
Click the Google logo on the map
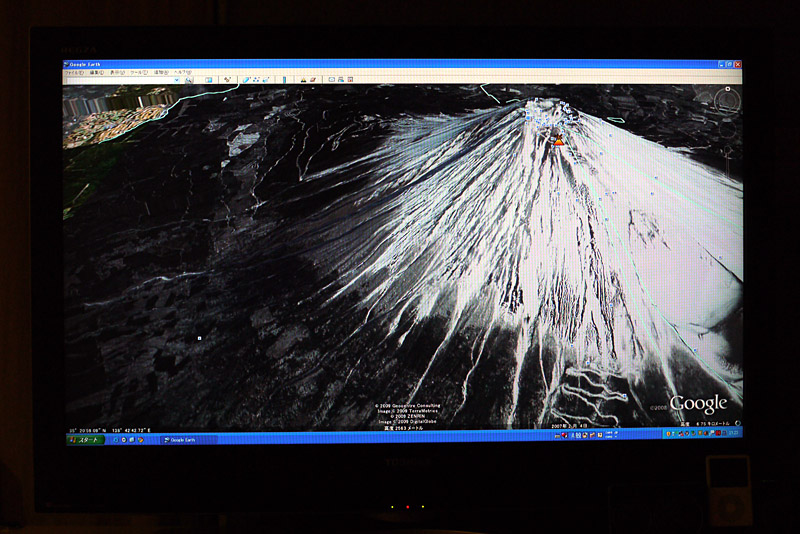click(x=698, y=404)
